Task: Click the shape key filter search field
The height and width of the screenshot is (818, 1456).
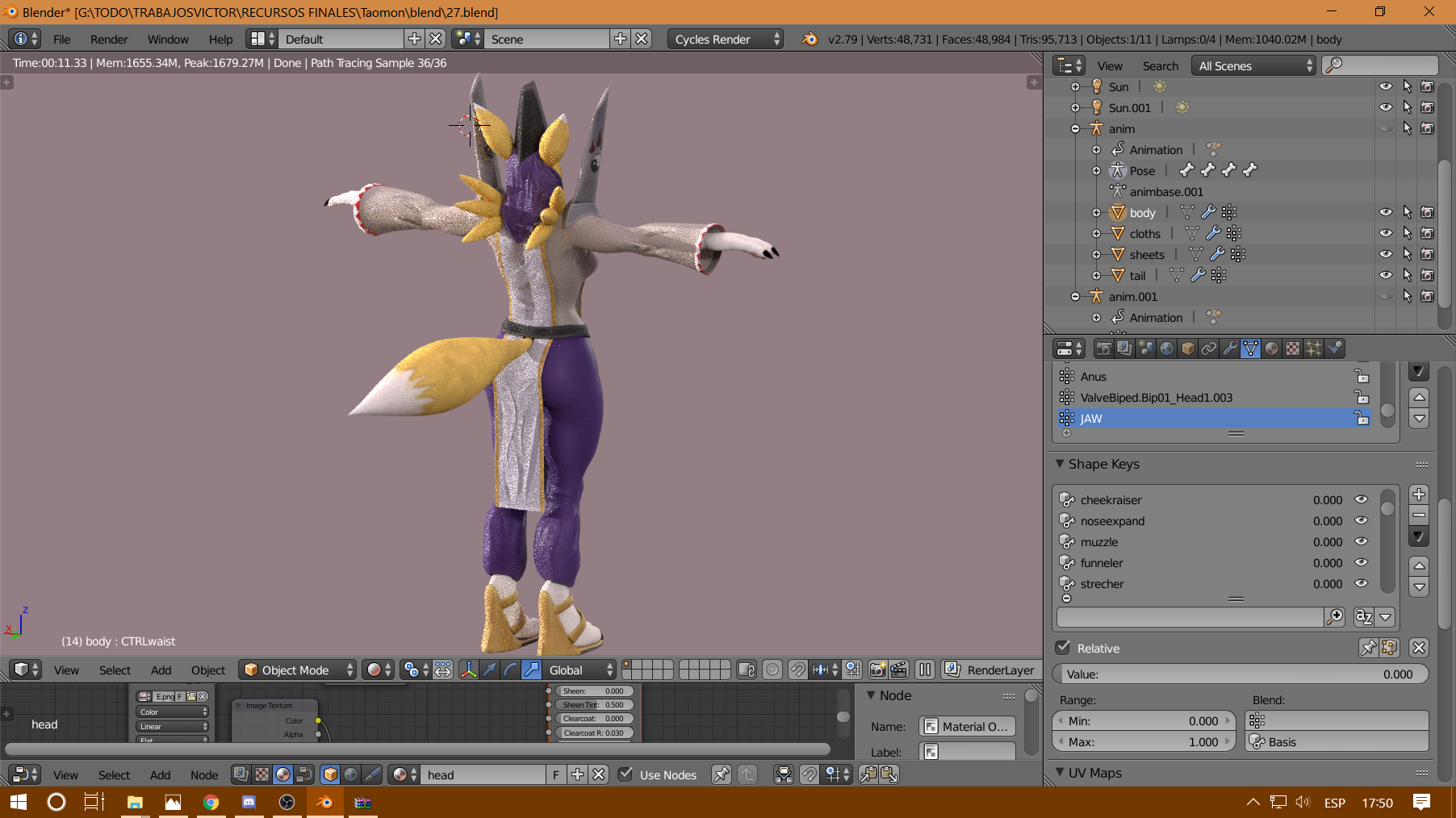Action: tap(1191, 617)
